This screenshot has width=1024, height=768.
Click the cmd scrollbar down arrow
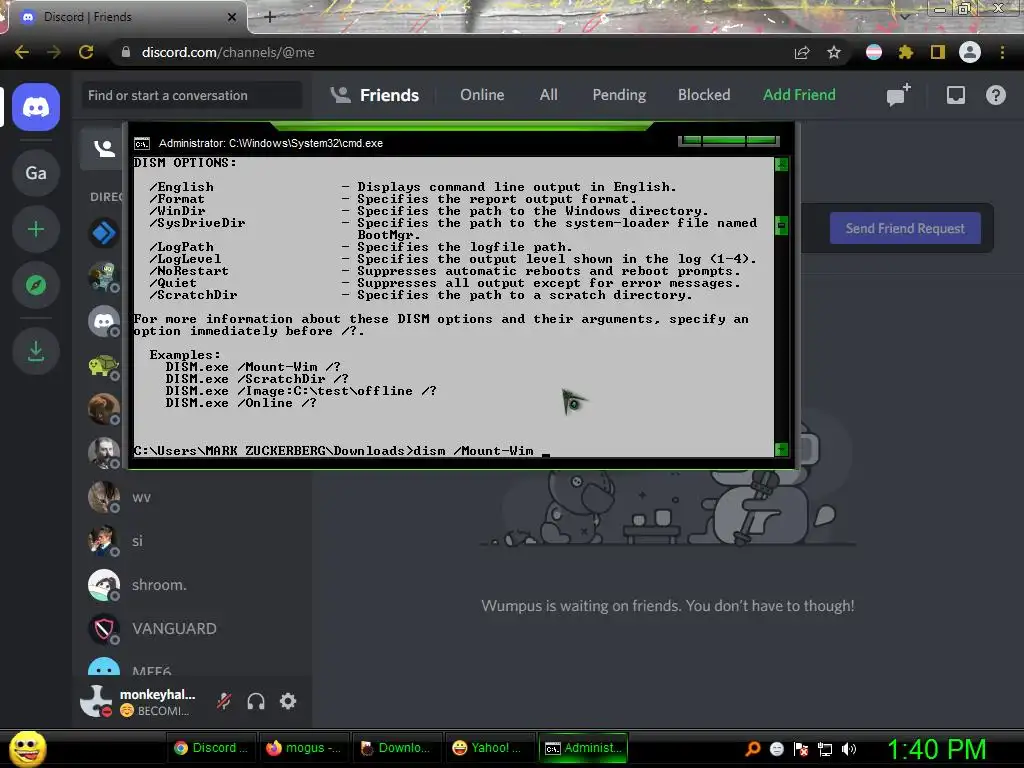click(781, 449)
